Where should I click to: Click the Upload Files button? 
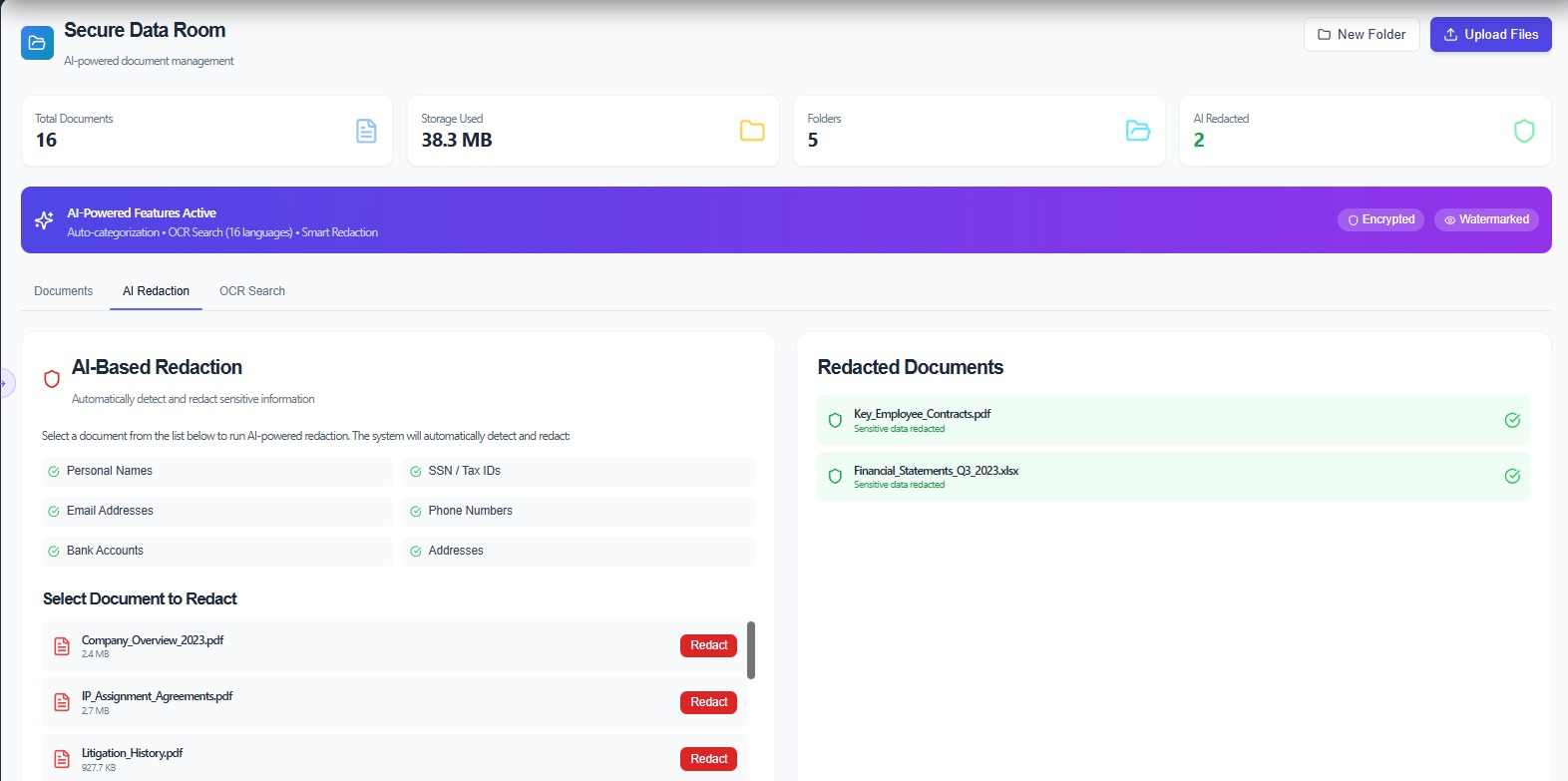(x=1490, y=34)
